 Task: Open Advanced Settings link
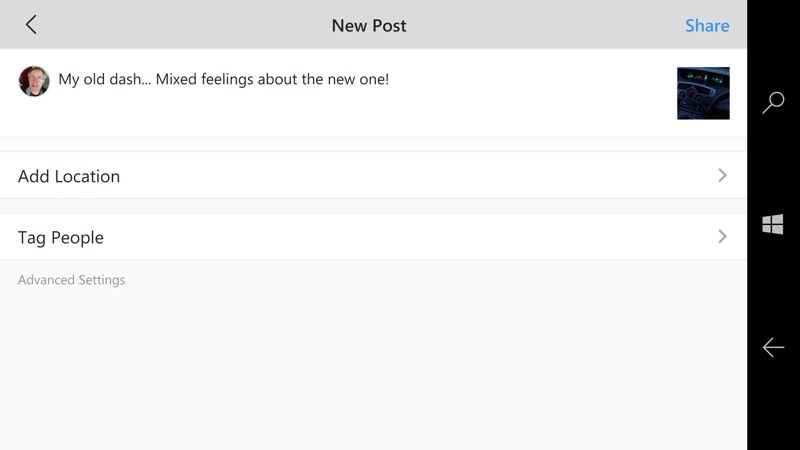(x=71, y=280)
